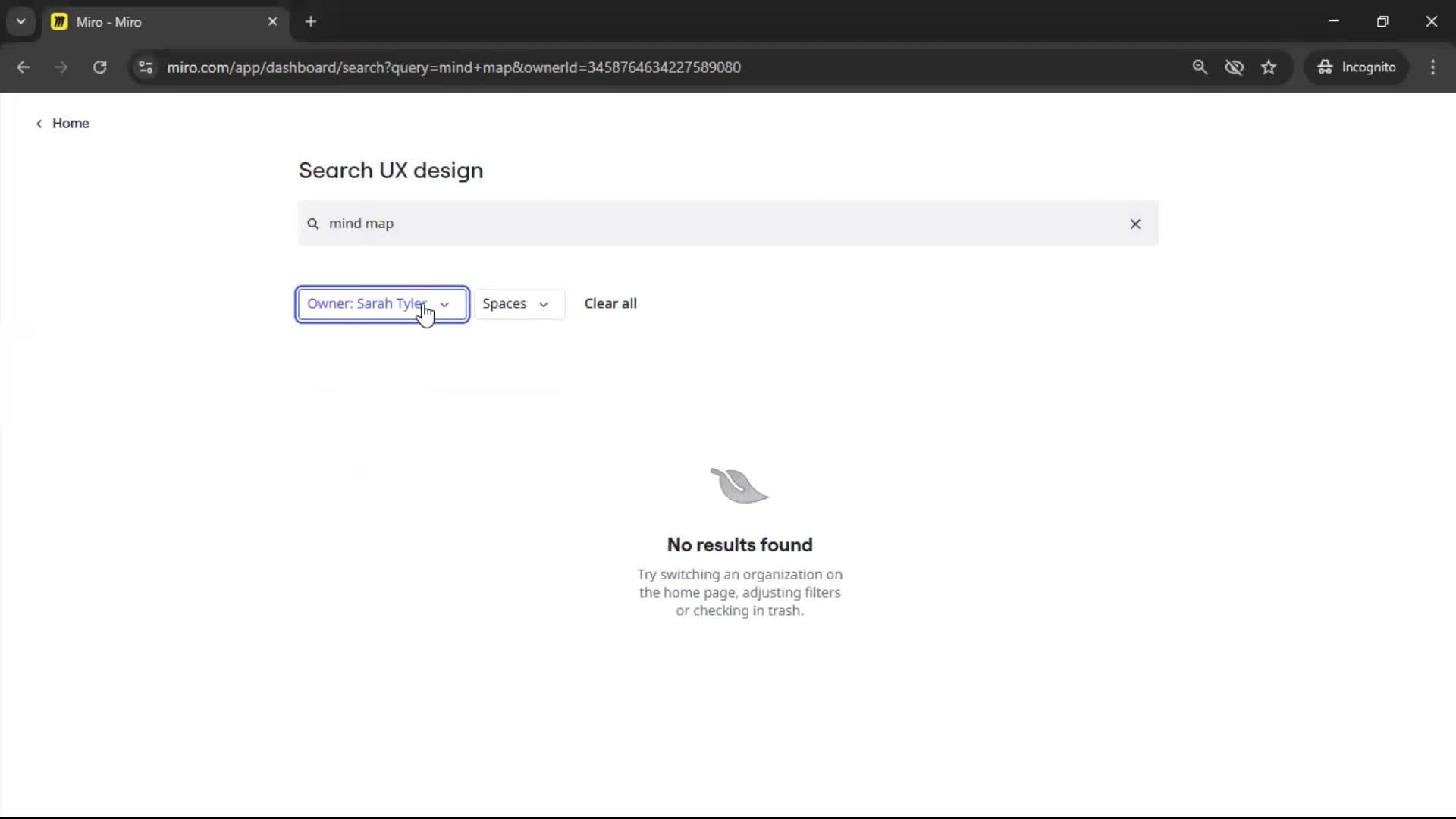The height and width of the screenshot is (819, 1456).
Task: Open site information icon in address bar
Action: 146,67
